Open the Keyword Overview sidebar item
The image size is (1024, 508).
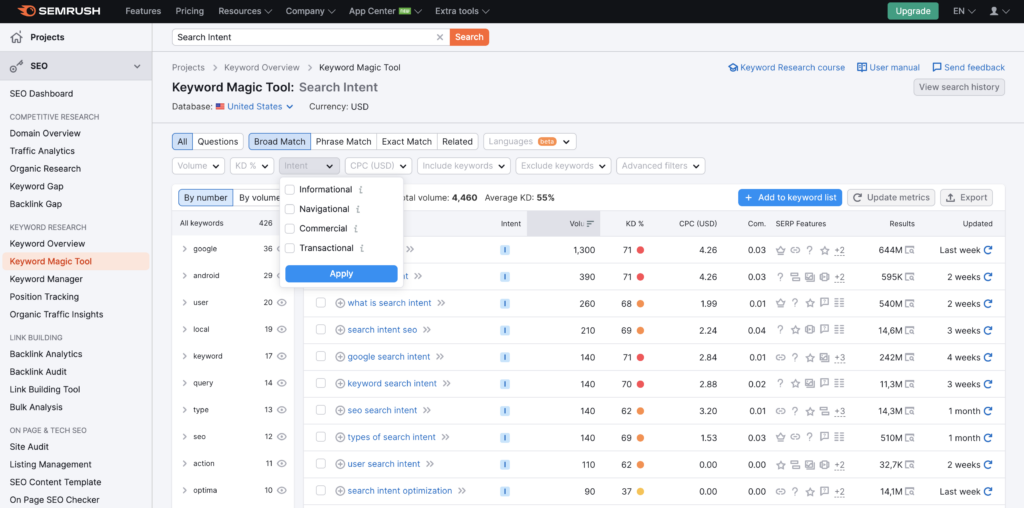pos(47,244)
